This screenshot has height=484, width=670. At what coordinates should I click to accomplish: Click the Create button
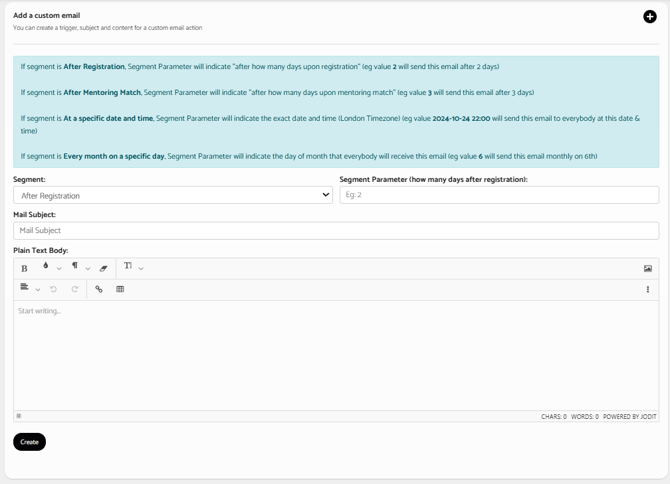point(29,442)
